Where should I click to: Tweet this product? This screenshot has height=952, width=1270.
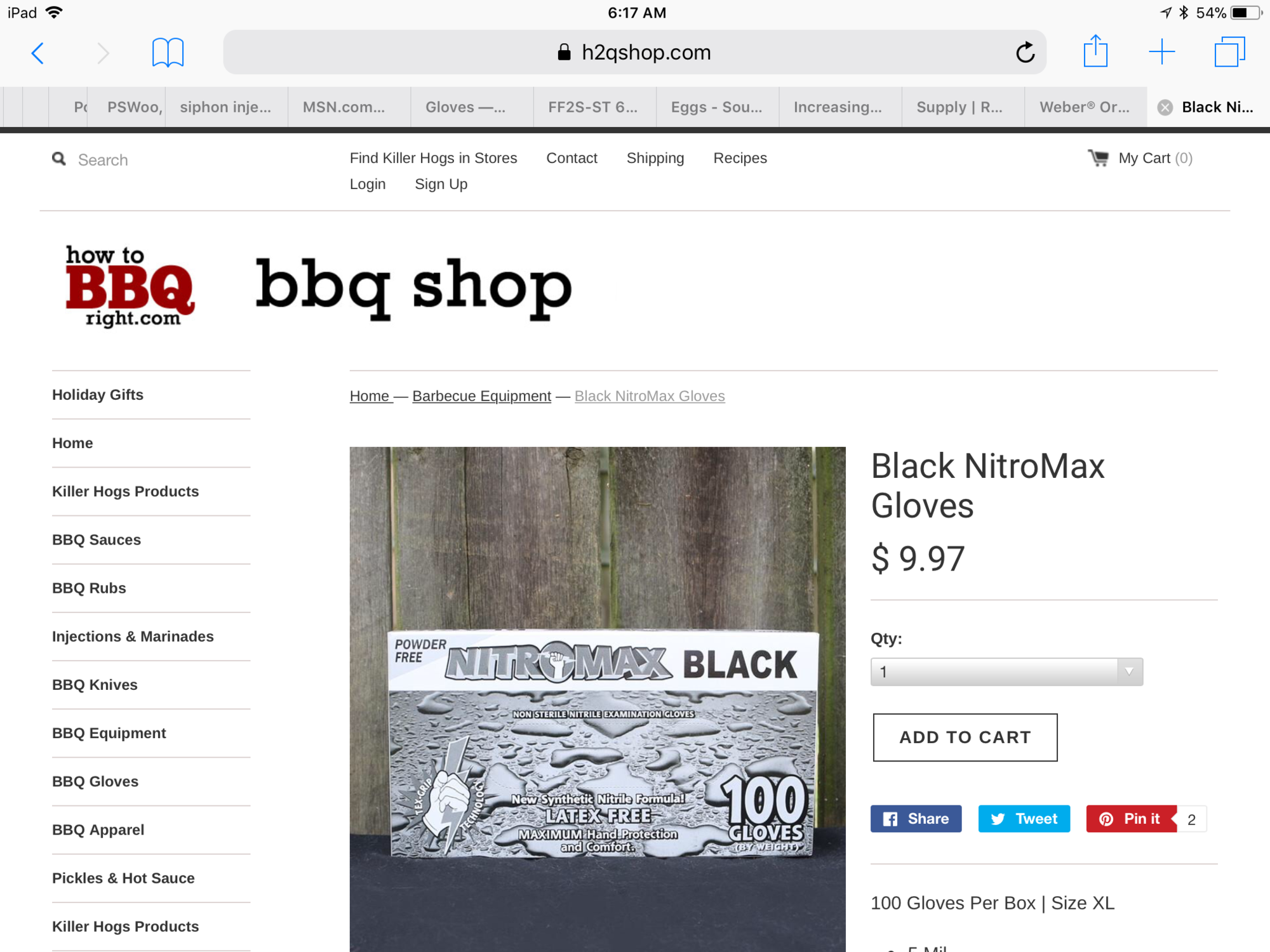[1024, 819]
